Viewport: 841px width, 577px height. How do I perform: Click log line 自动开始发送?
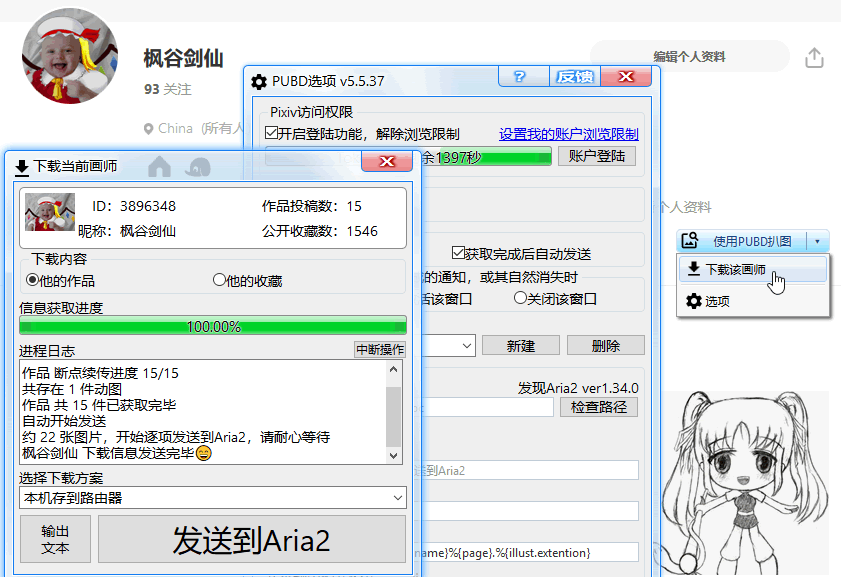click(x=64, y=421)
